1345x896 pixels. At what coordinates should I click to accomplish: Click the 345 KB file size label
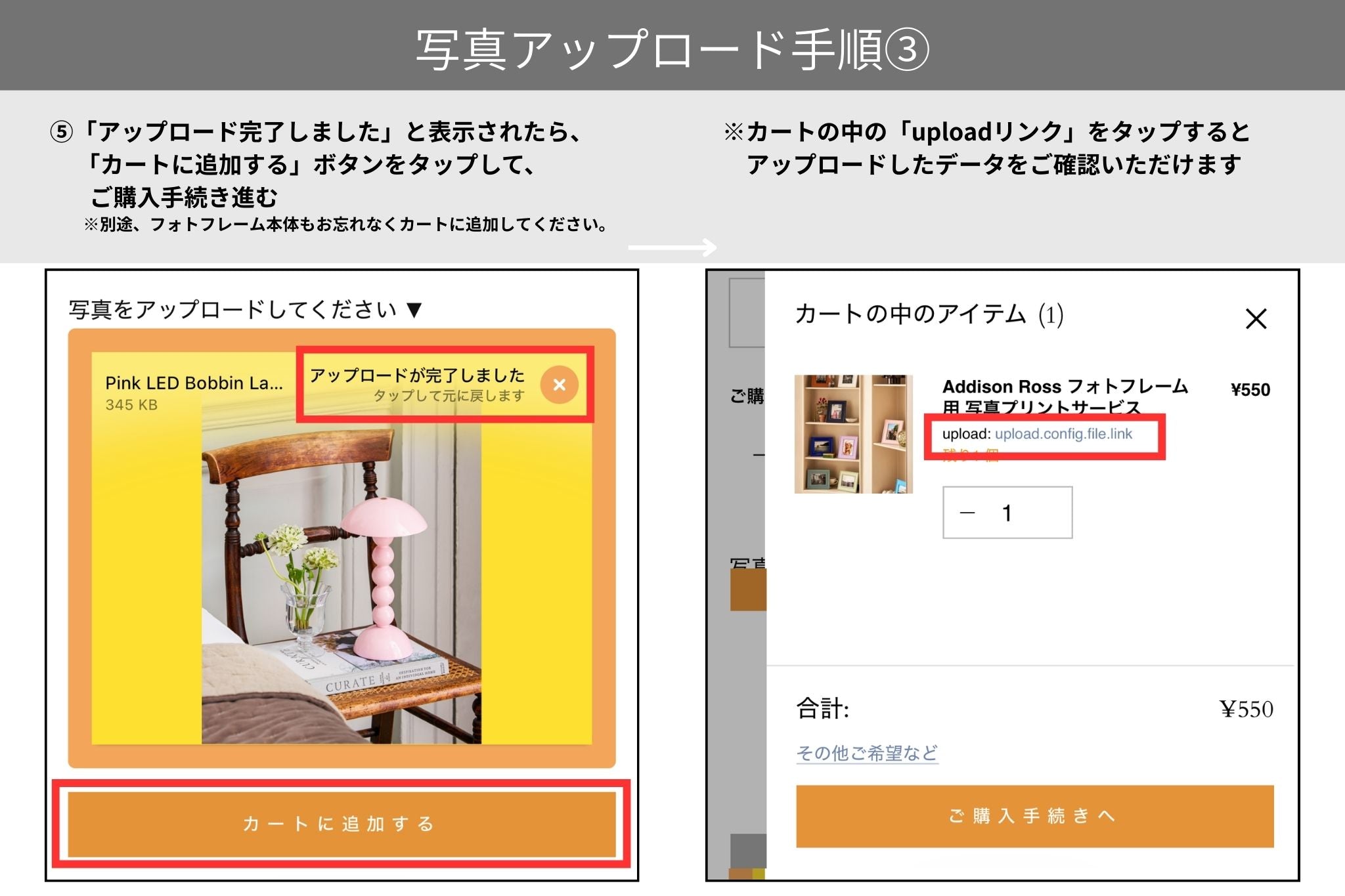click(131, 405)
